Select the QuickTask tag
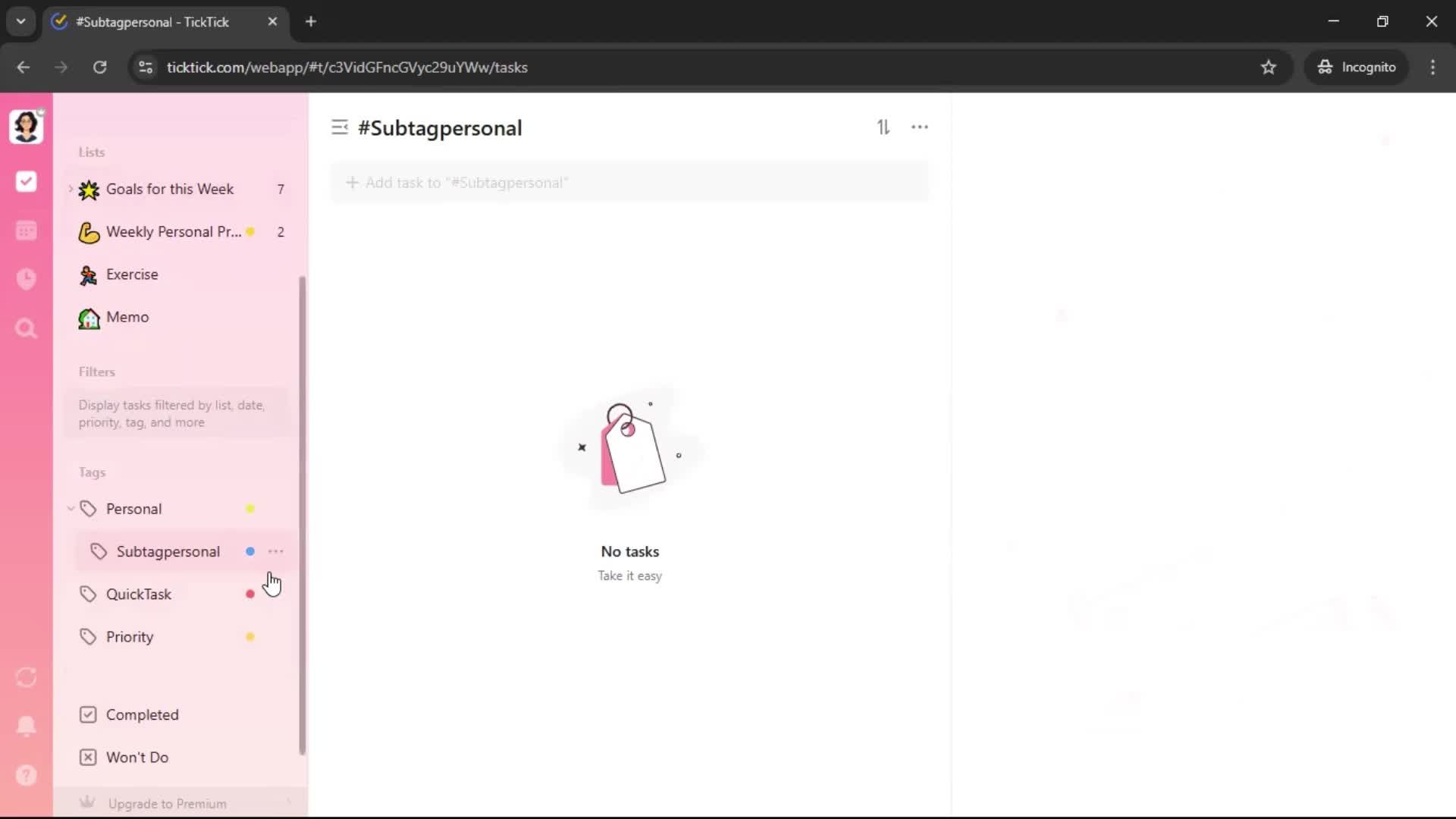1456x819 pixels. click(139, 594)
